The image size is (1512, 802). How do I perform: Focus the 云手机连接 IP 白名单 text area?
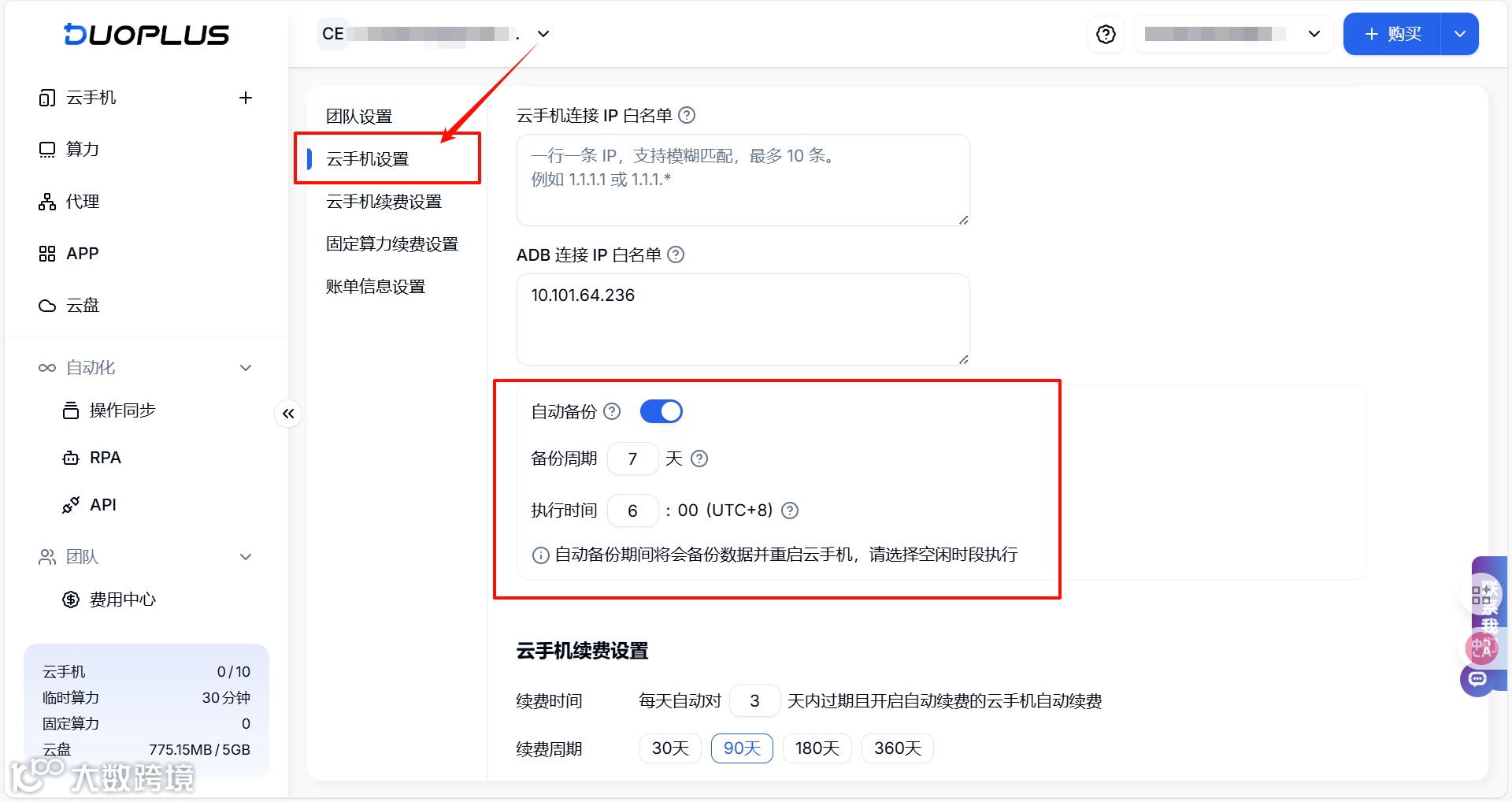(x=743, y=180)
